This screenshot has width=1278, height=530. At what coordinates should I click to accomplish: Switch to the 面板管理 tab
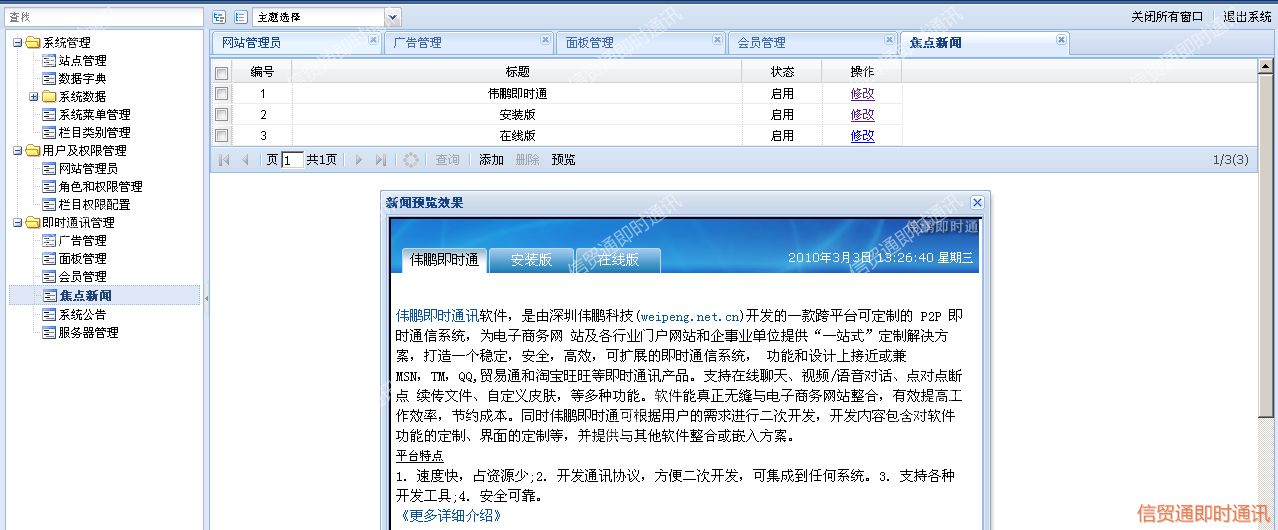640,43
